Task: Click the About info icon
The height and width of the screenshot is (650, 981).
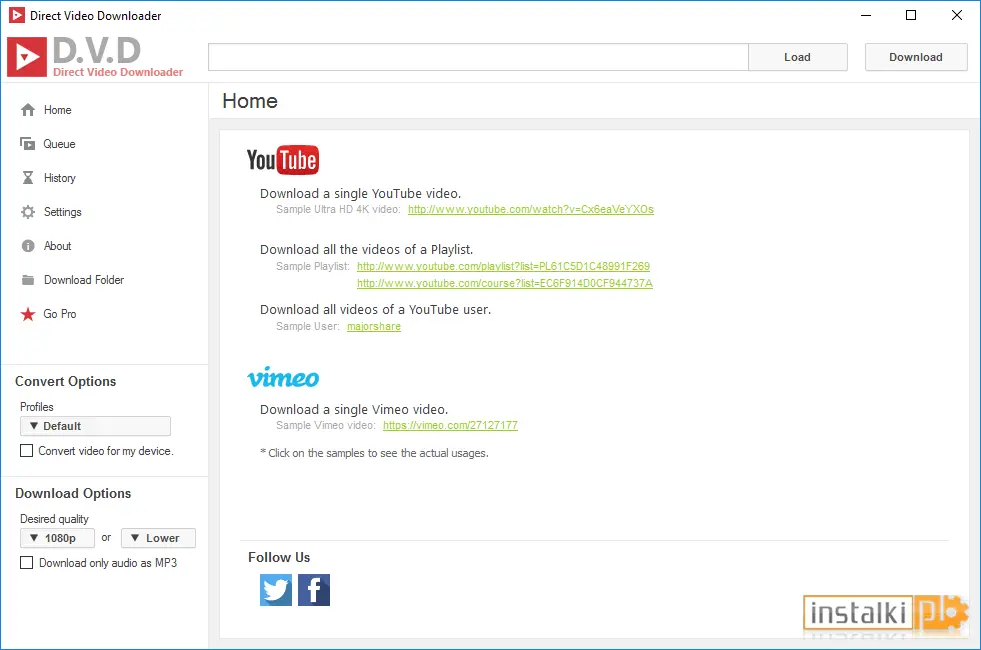Action: tap(28, 246)
